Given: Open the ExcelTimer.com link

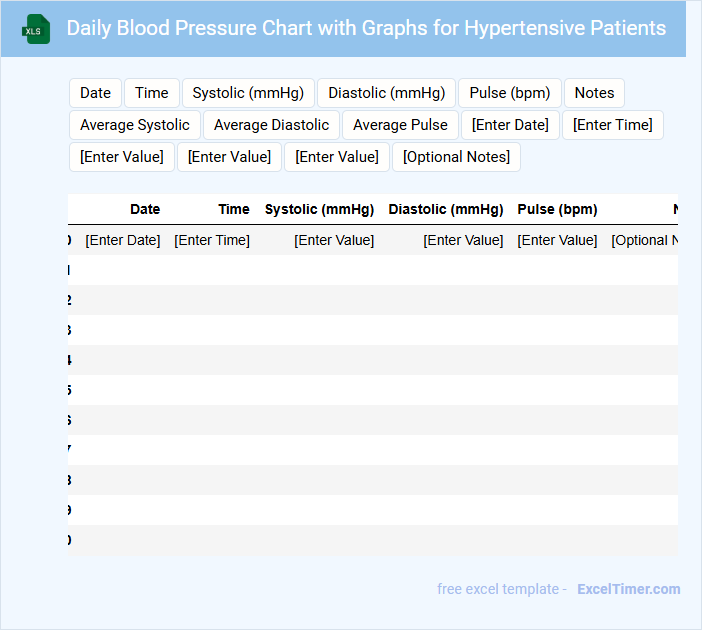Looking at the screenshot, I should click(628, 589).
